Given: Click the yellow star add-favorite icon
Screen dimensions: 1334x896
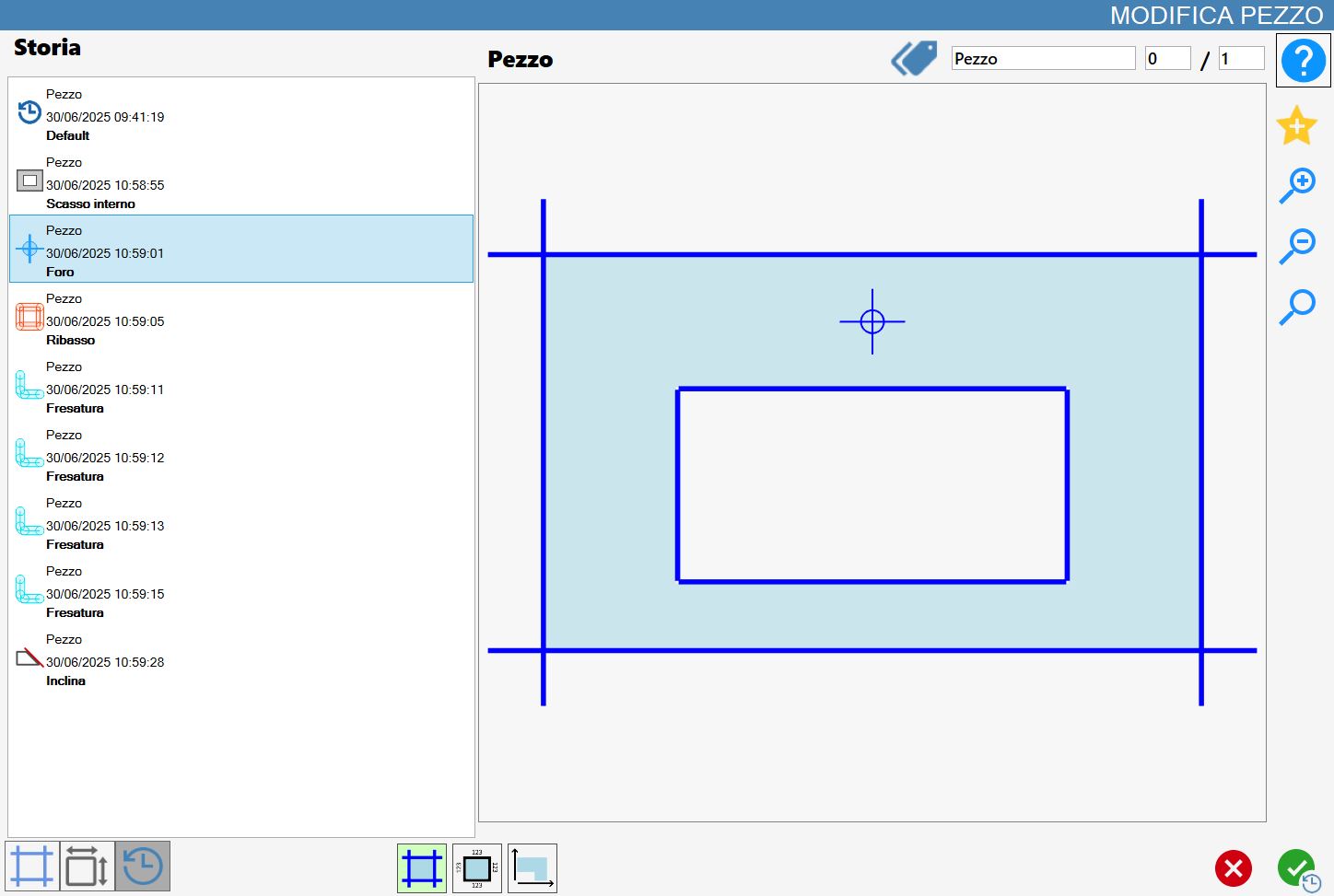Looking at the screenshot, I should (1296, 125).
